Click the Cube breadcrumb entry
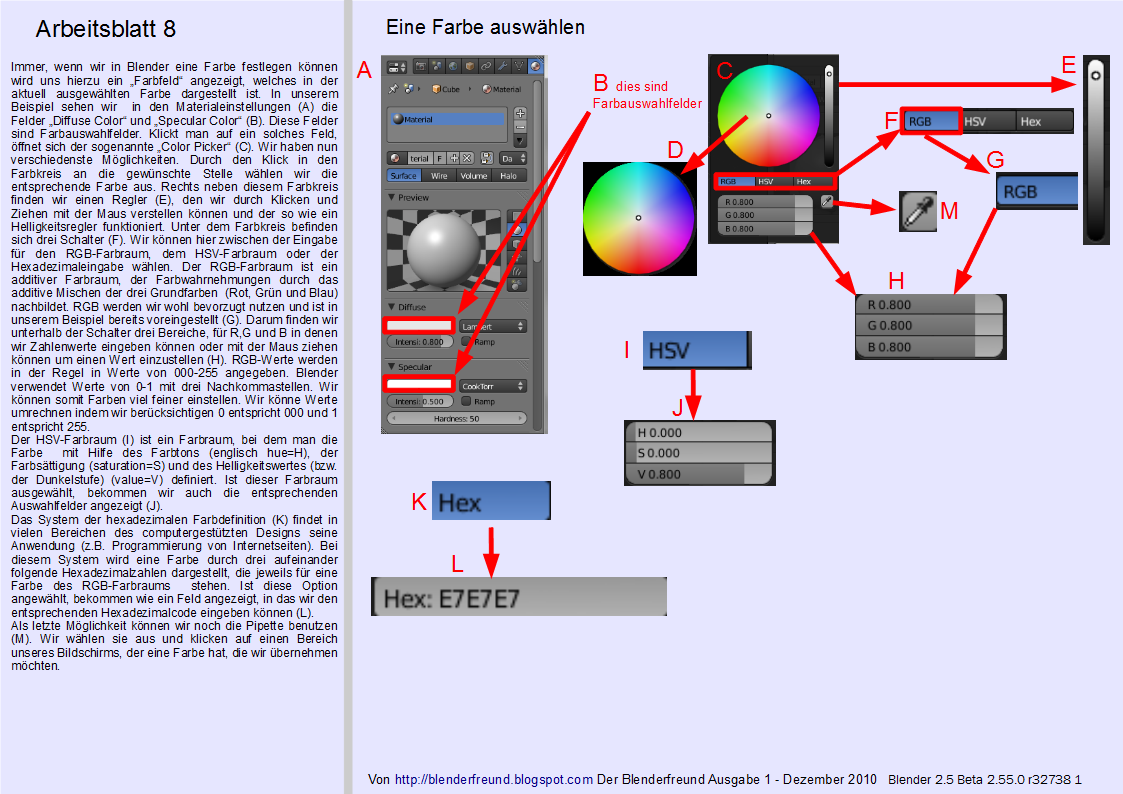This screenshot has height=794, width=1123. (x=445, y=89)
